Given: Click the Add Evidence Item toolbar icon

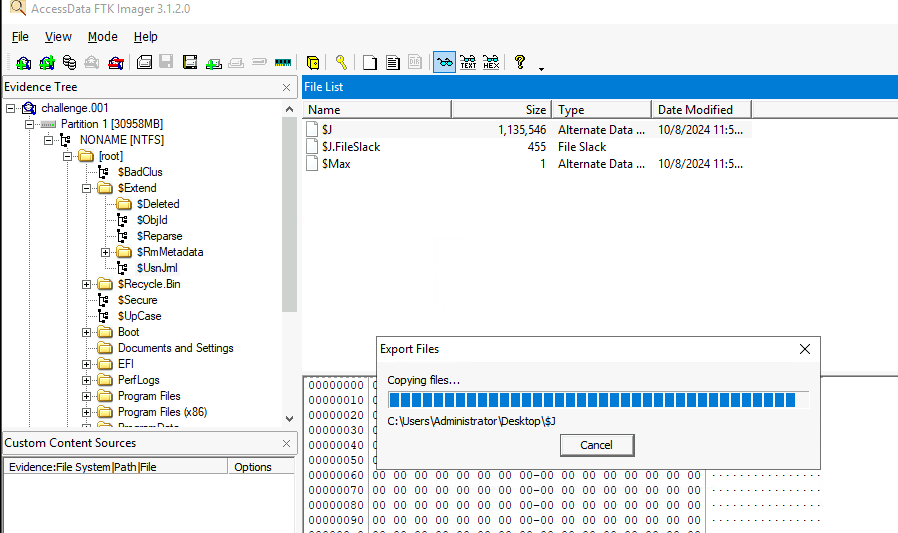Looking at the screenshot, I should click(22, 62).
